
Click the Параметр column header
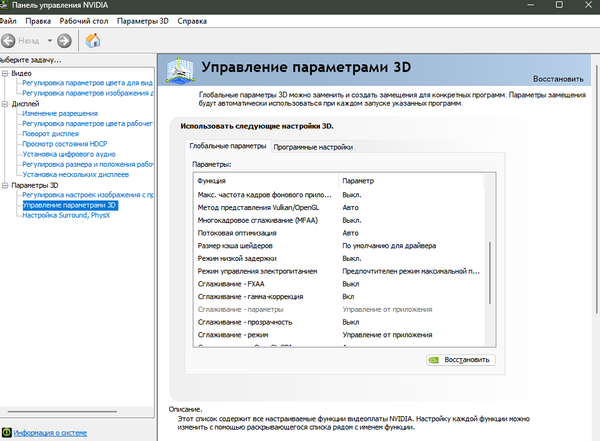(411, 181)
